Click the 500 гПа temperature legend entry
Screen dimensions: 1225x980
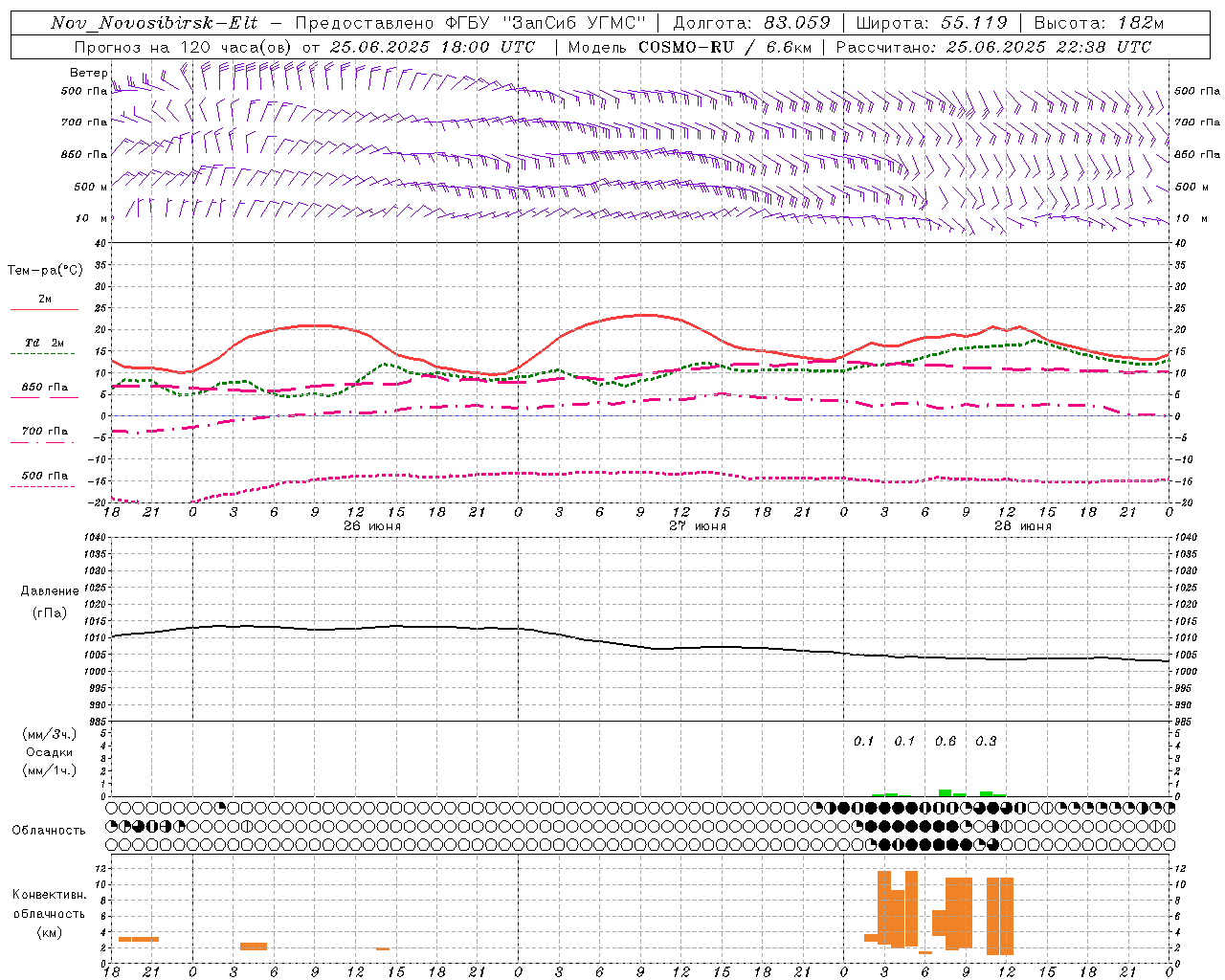coord(44,476)
